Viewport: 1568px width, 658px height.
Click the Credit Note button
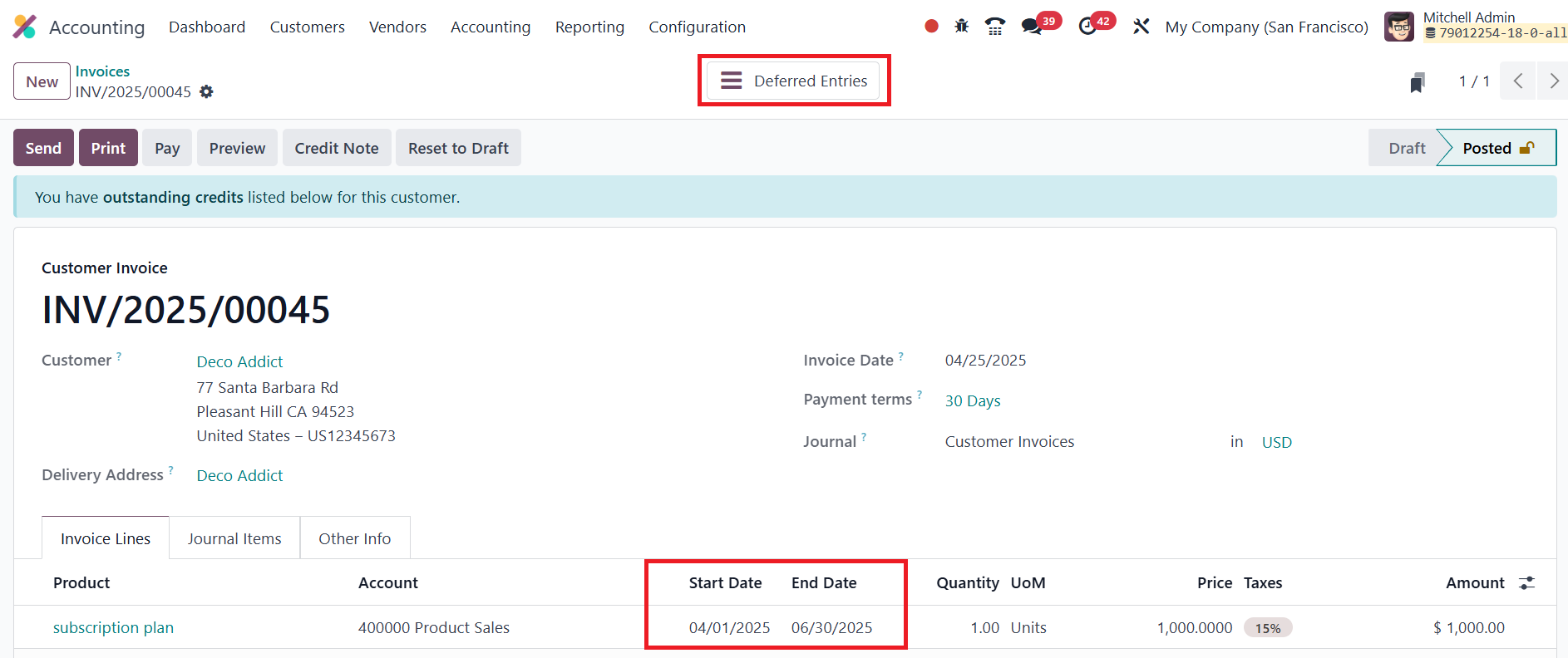tap(337, 148)
